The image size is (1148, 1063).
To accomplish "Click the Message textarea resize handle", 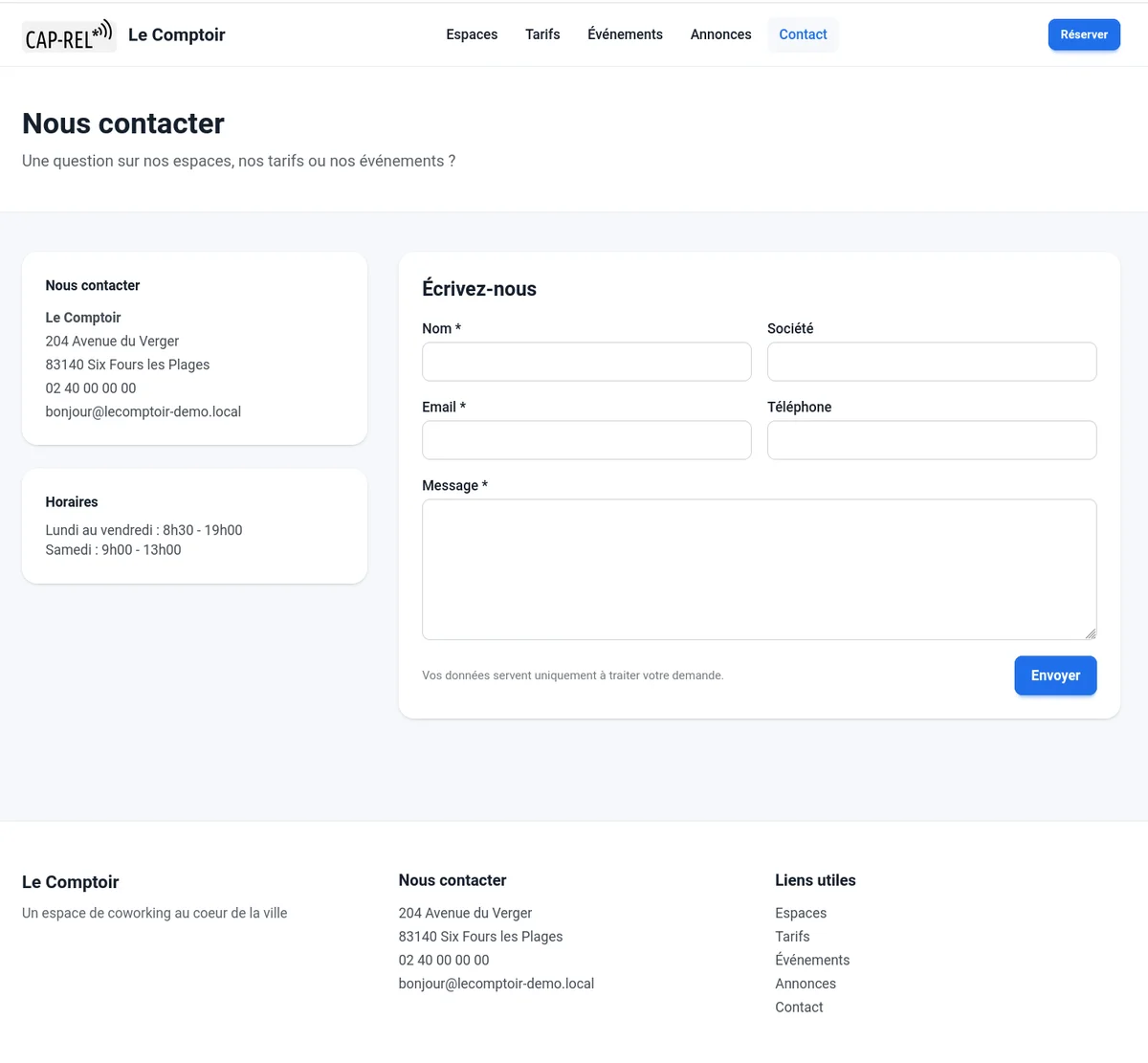I will pyautogui.click(x=1091, y=633).
